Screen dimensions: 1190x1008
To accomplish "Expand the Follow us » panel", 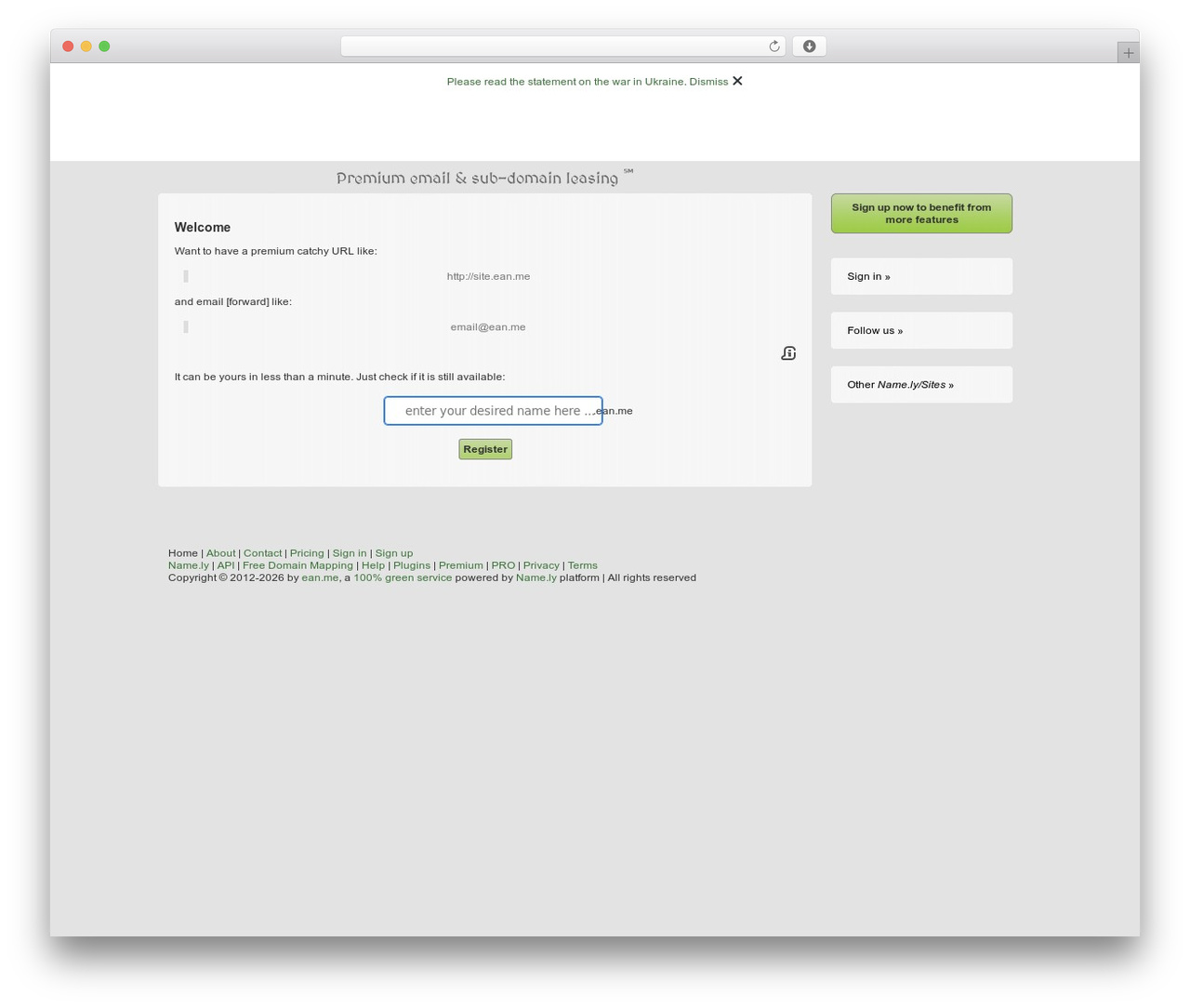I will coord(921,330).
